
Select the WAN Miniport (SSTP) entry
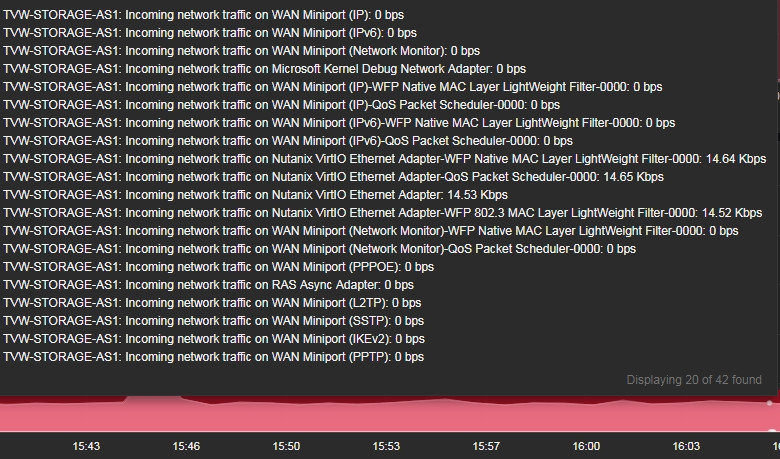213,320
